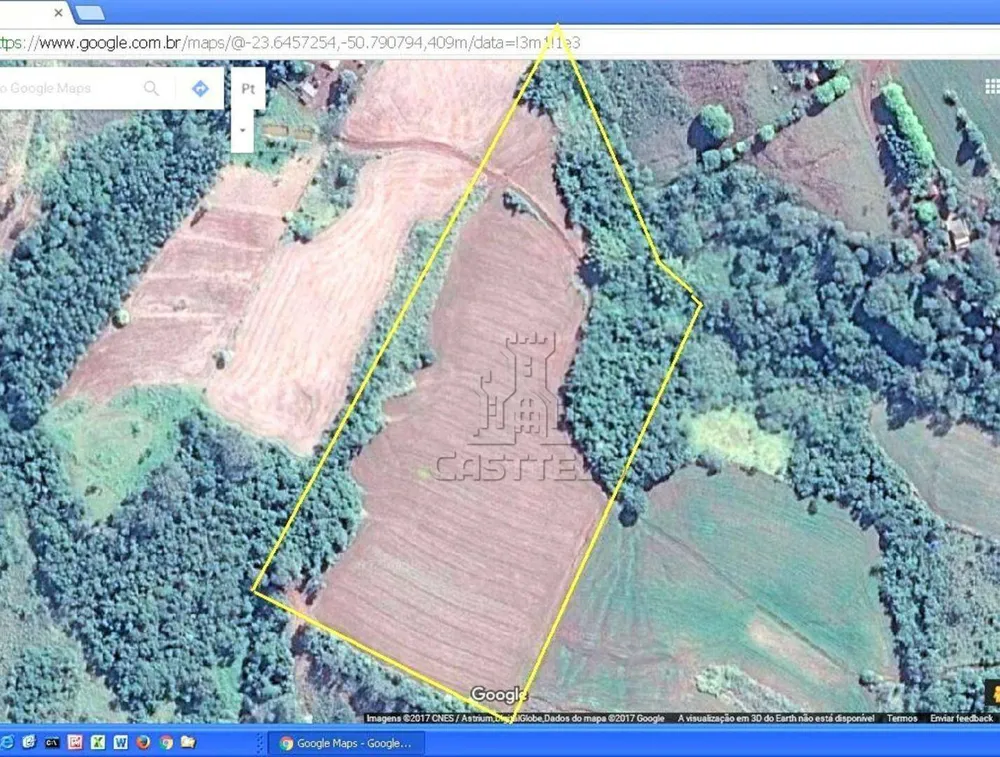Click the Pt language button
Image resolution: width=1000 pixels, height=757 pixels.
(248, 89)
